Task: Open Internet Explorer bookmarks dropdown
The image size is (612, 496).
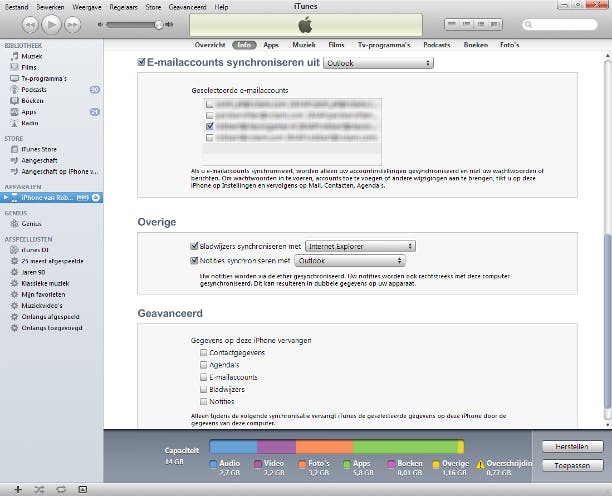Action: (360, 246)
